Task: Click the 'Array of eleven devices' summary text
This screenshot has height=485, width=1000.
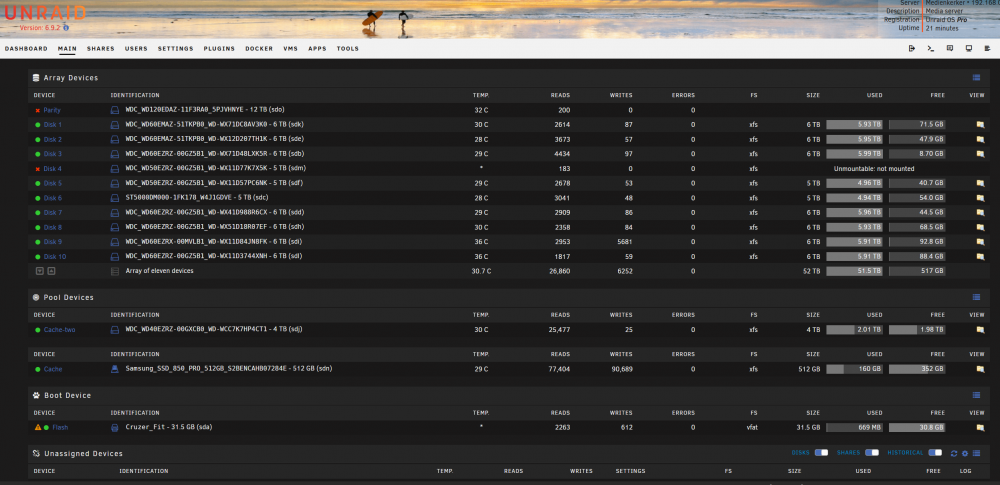Action: [x=159, y=271]
